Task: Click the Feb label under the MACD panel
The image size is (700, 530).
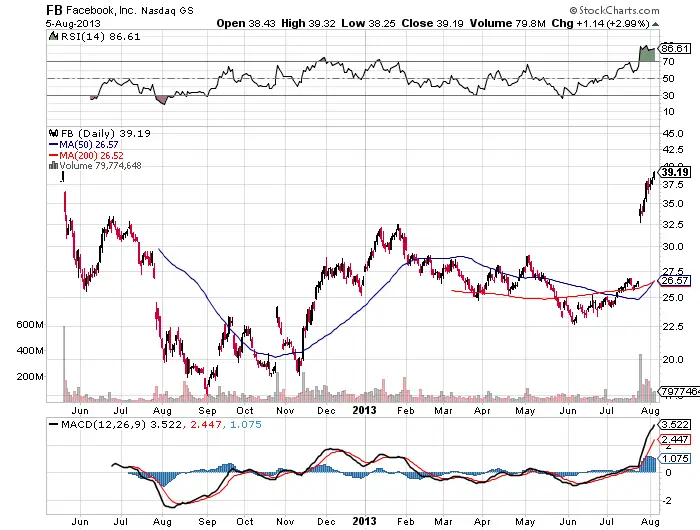Action: [405, 521]
